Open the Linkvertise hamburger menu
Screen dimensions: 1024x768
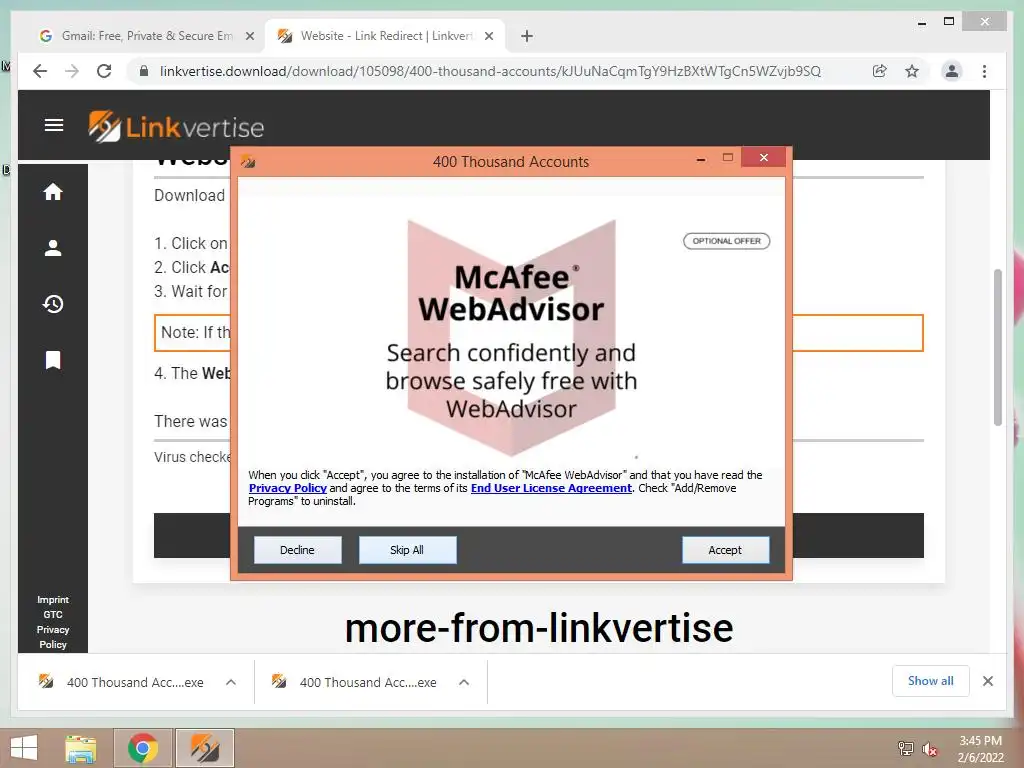click(x=54, y=125)
